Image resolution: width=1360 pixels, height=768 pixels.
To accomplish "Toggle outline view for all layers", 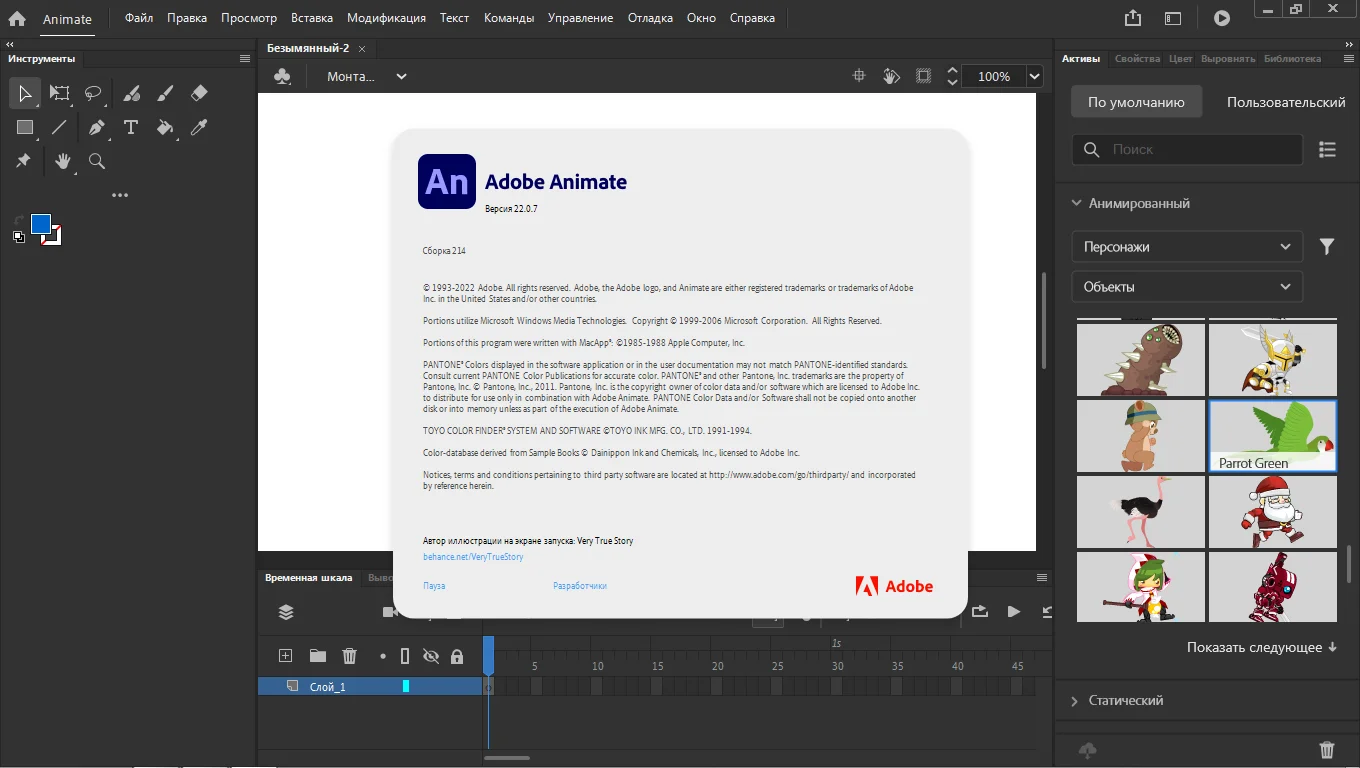I will 405,656.
